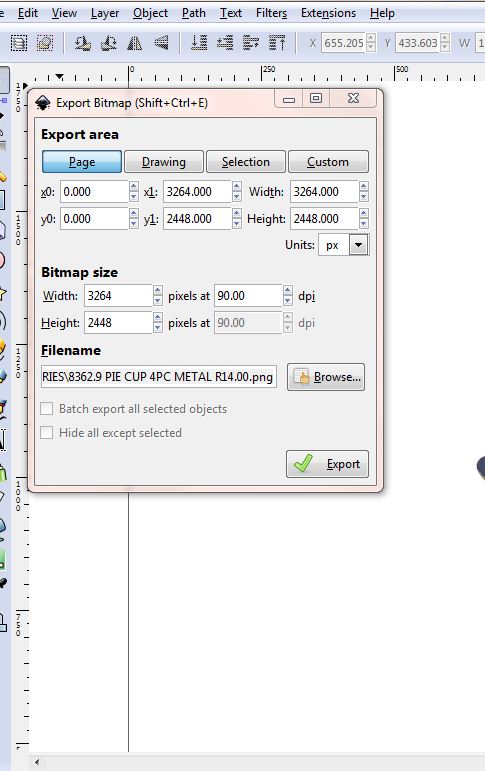Click bitmap Height field 2448
Image resolution: width=485 pixels, height=771 pixels.
118,323
